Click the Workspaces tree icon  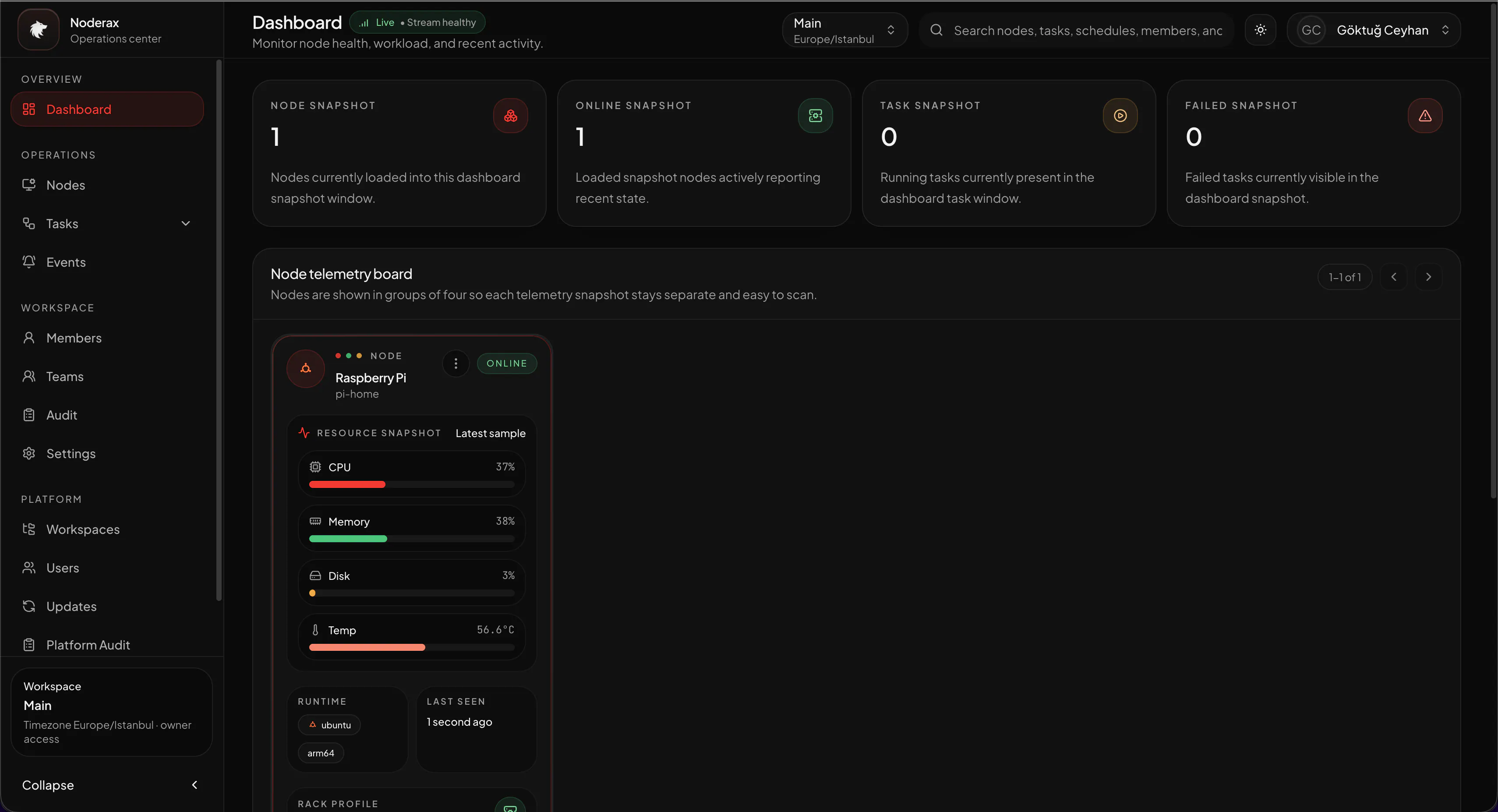29,529
